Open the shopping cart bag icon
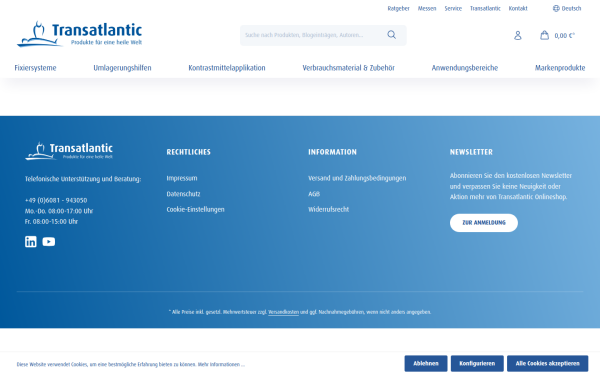This screenshot has width=600, height=375. 544,35
